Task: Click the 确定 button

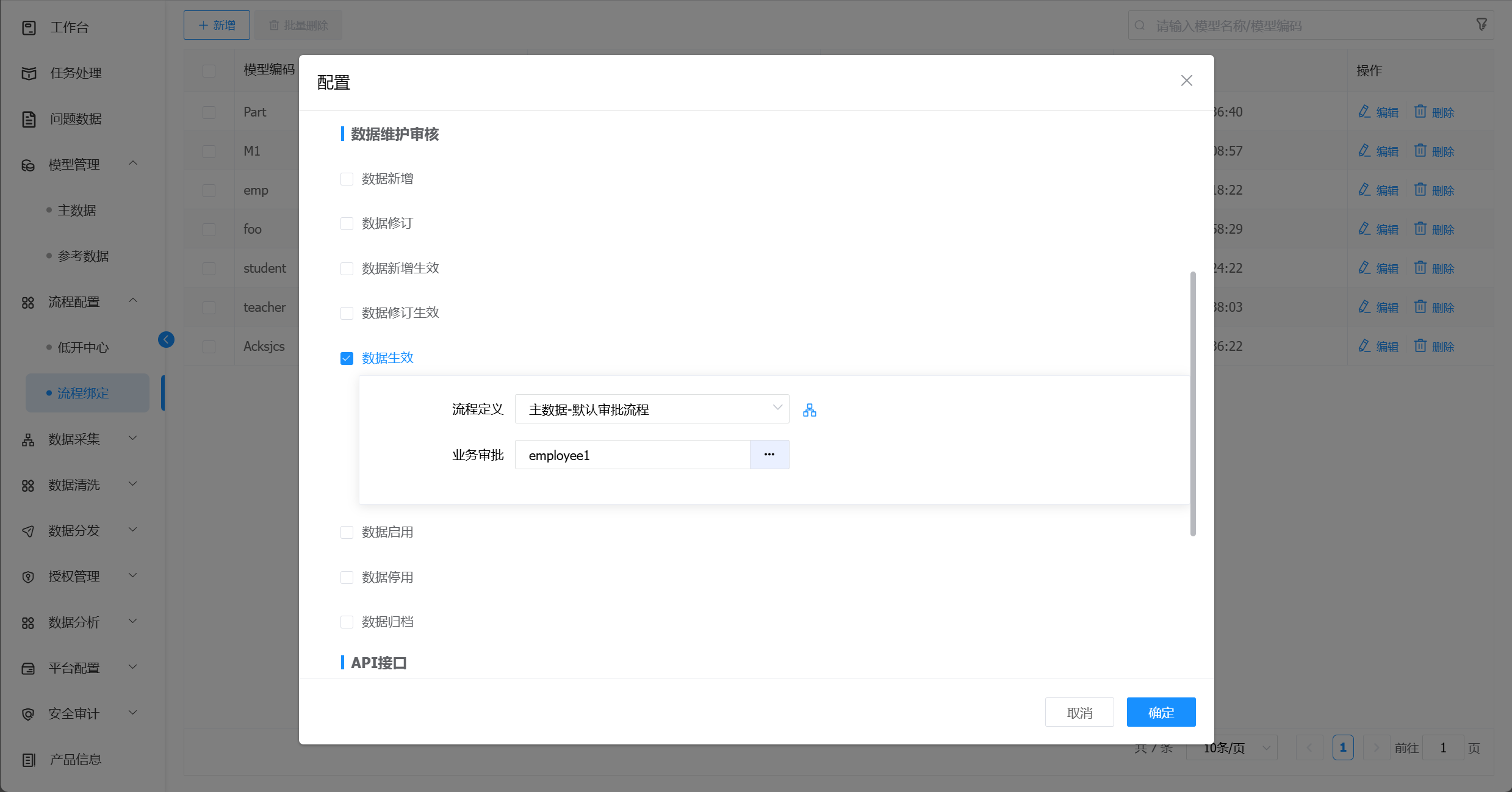Action: click(1161, 712)
